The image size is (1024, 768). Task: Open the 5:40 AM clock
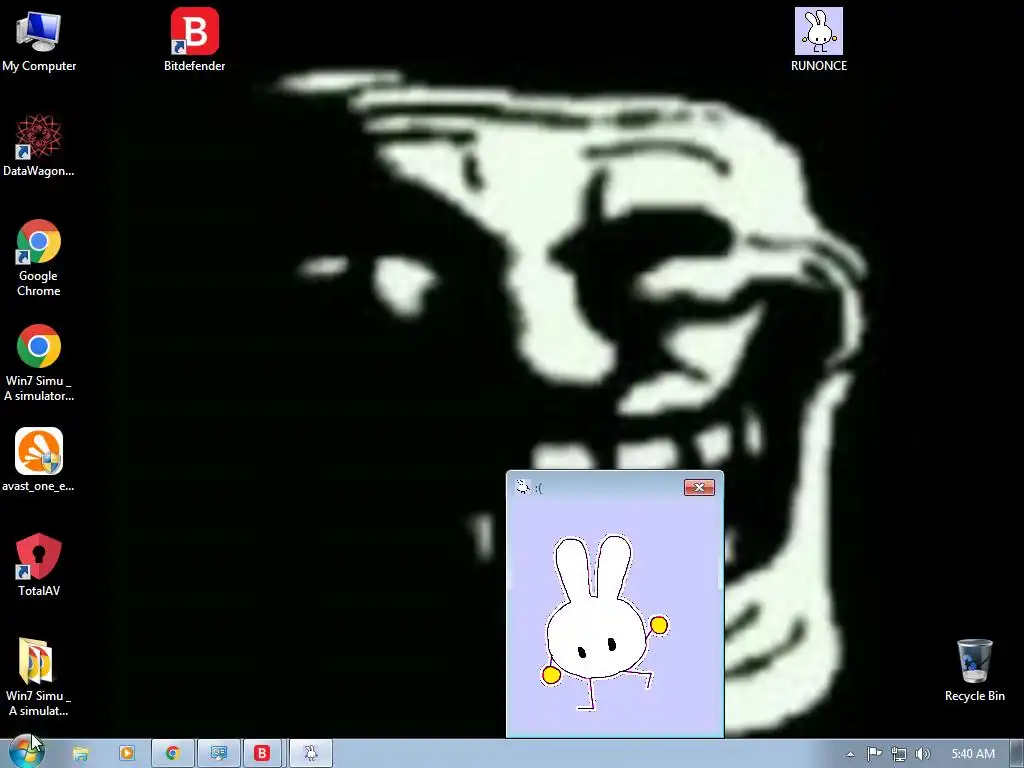pyautogui.click(x=973, y=754)
